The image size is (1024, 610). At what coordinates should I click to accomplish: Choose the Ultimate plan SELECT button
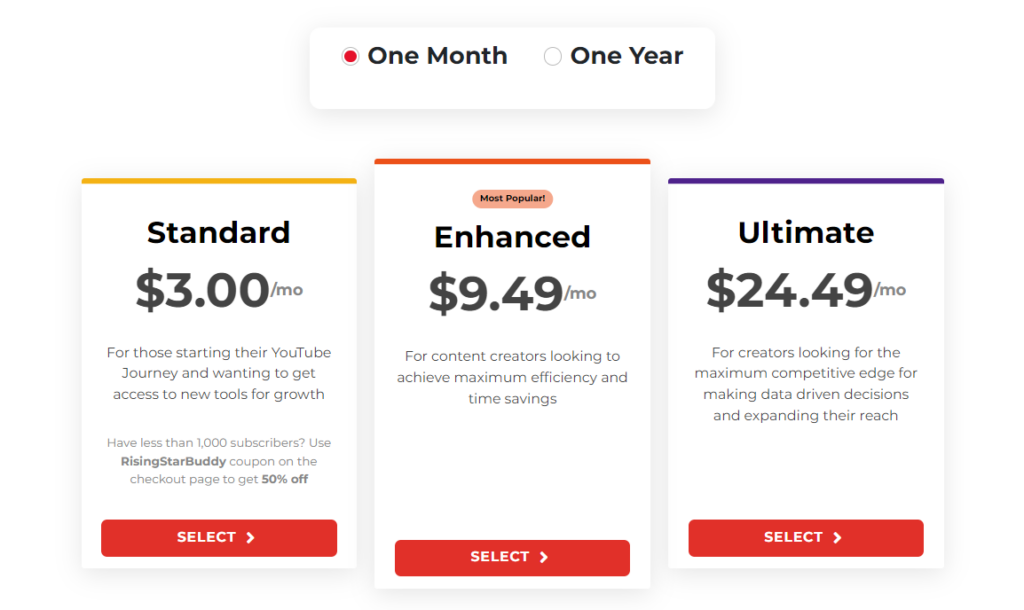pos(806,538)
